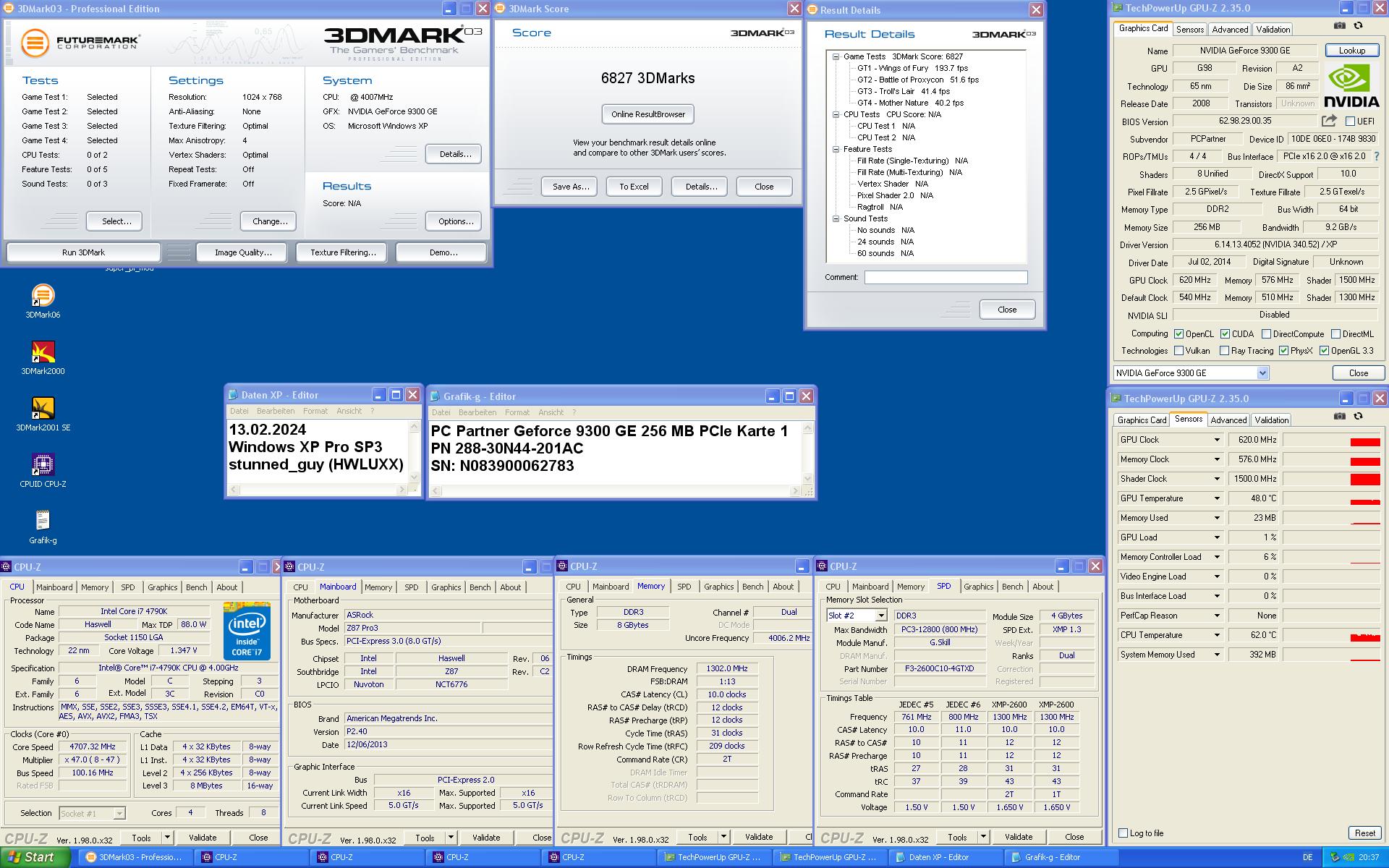
Task: Toggle the DirectCompute checkbox
Action: pyautogui.click(x=1266, y=334)
